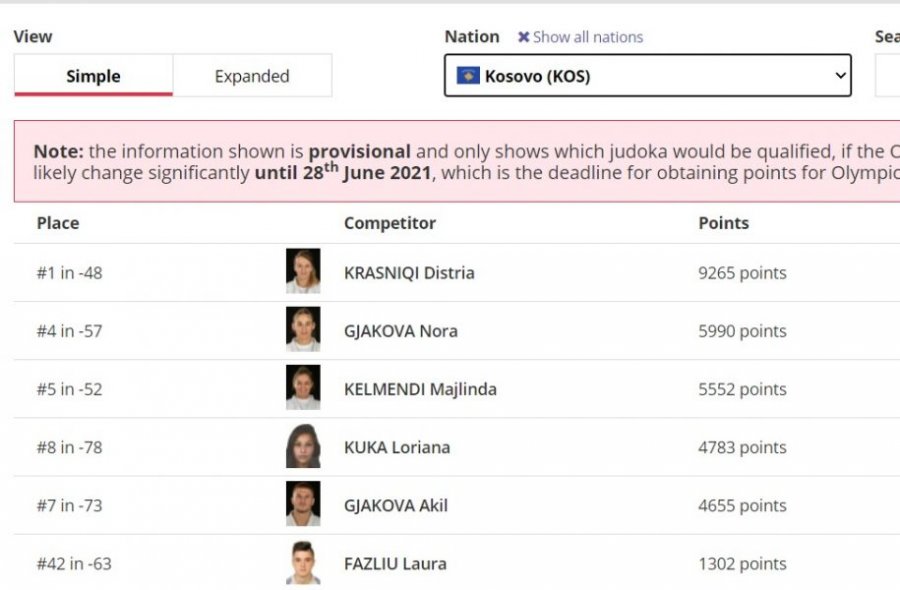Switch to the Simple view tab

point(93,75)
